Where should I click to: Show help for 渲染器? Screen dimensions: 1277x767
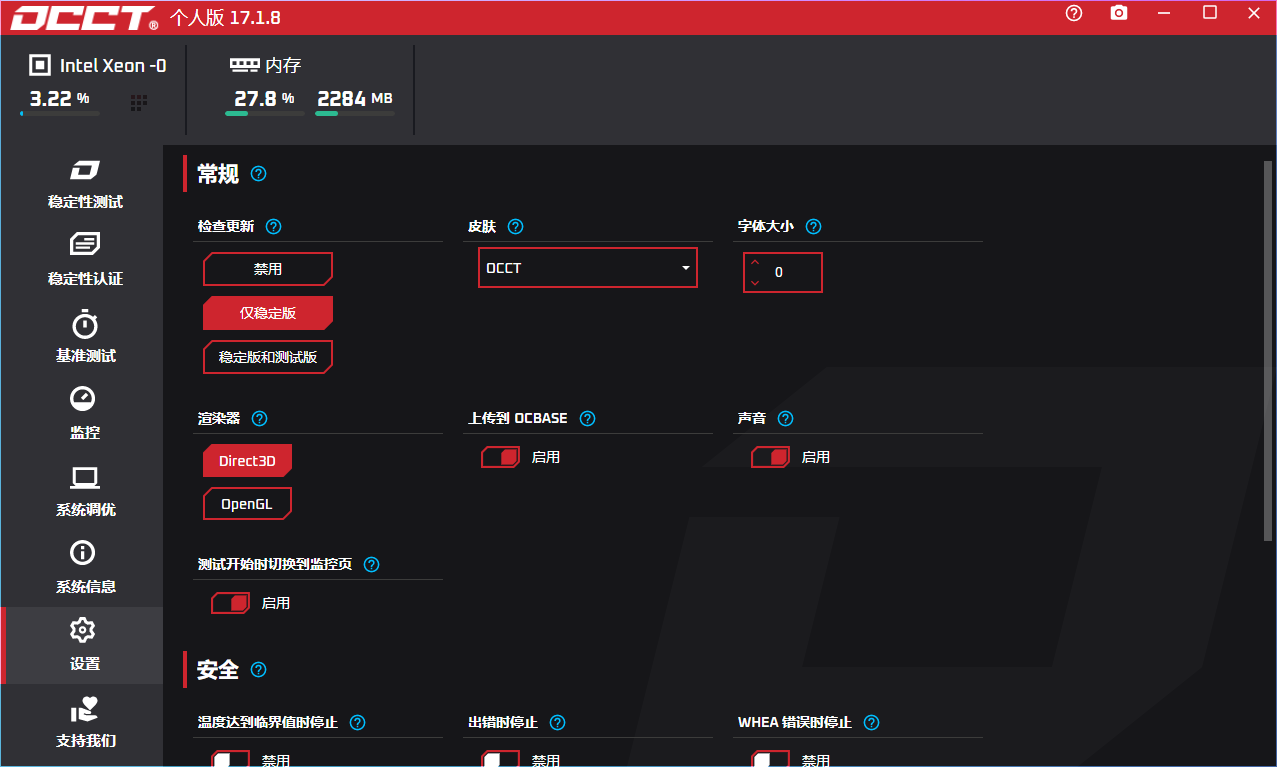[x=260, y=419]
